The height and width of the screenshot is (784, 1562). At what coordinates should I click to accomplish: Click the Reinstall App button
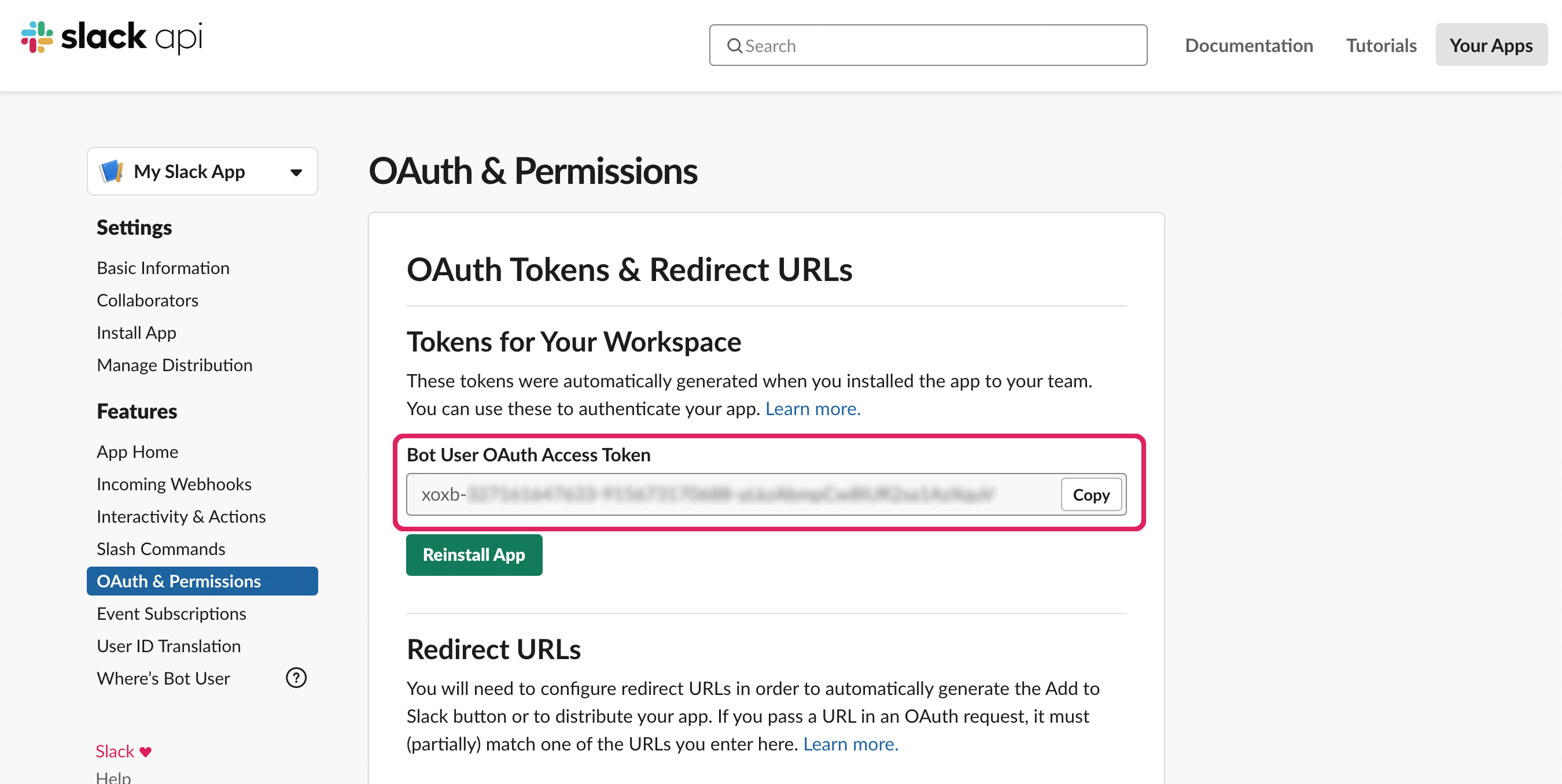474,554
